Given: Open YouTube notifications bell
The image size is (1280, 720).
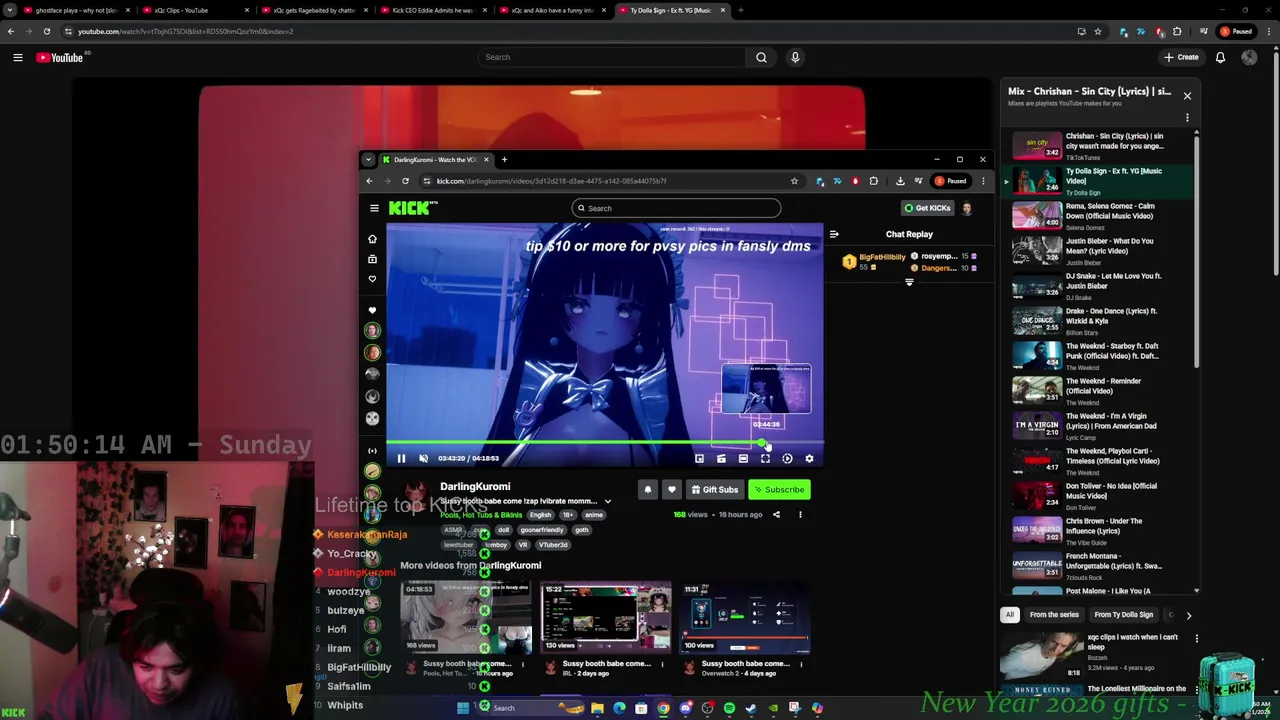Looking at the screenshot, I should pyautogui.click(x=1220, y=57).
